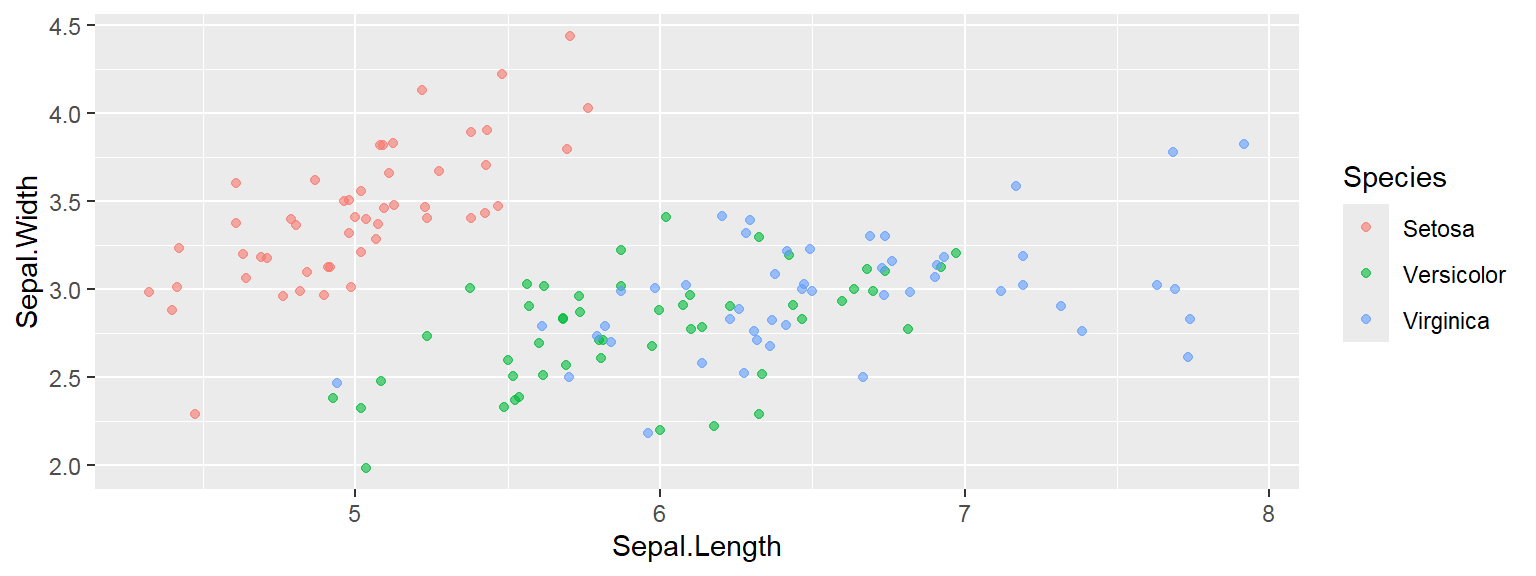Click the Sepal.Length x-axis title
The image size is (1536, 576).
pyautogui.click(x=696, y=547)
